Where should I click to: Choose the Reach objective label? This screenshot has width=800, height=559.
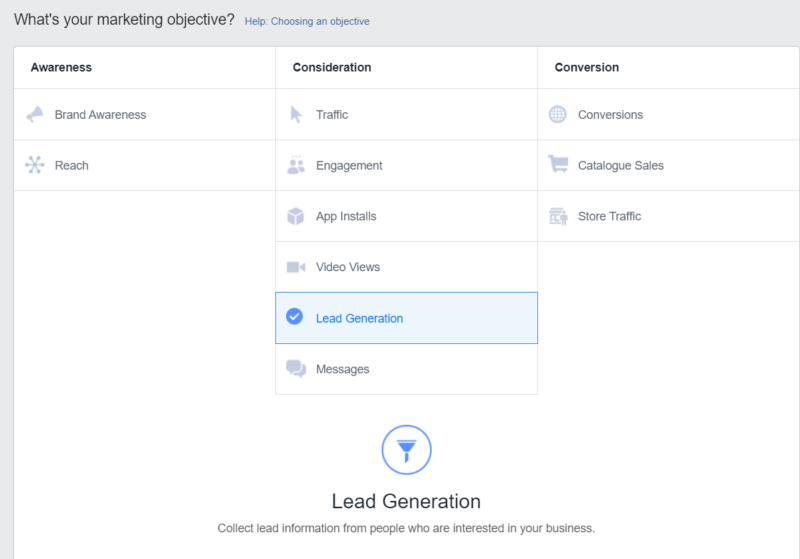(72, 166)
